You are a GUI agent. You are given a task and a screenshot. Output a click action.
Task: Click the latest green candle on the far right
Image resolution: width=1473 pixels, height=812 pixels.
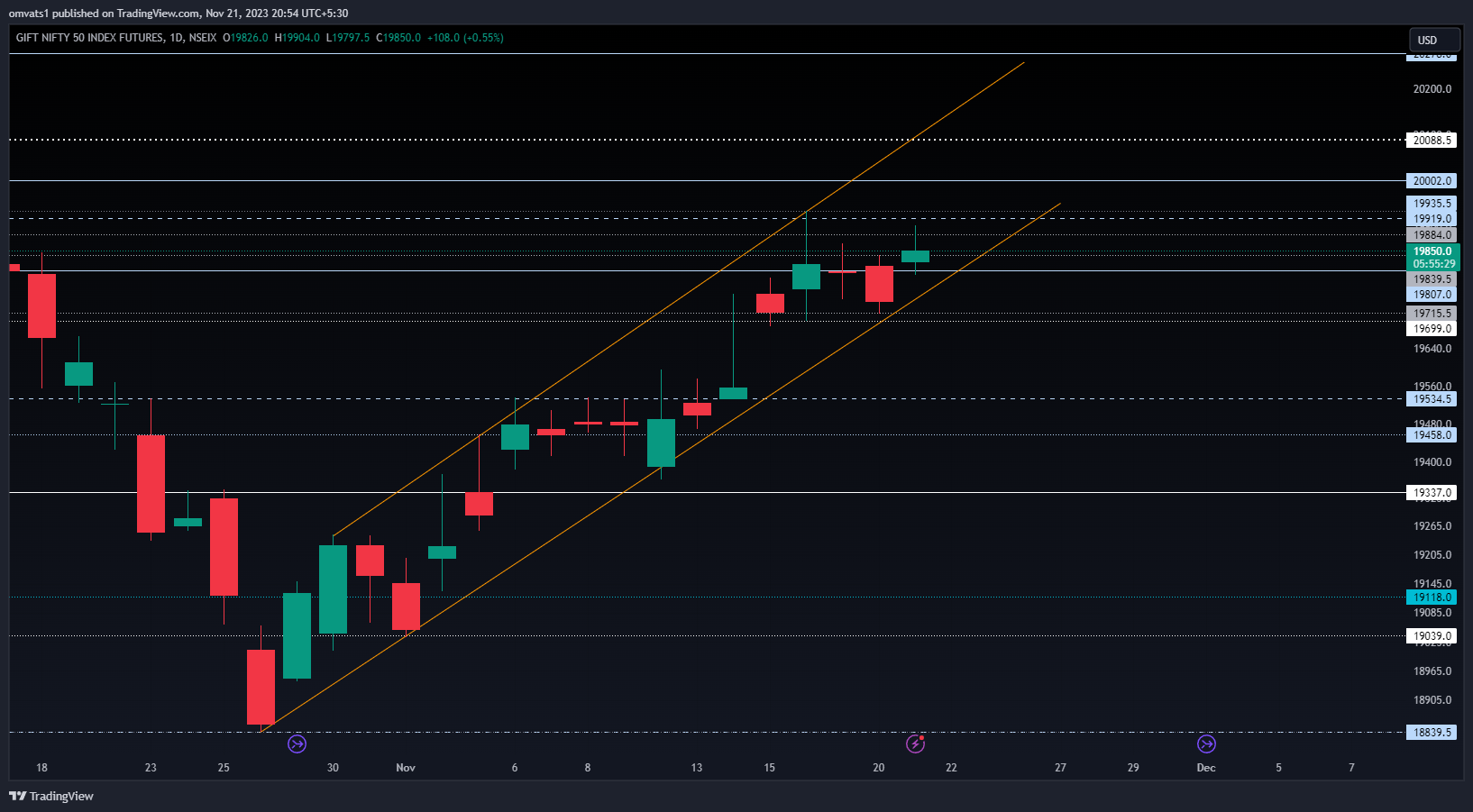point(915,256)
